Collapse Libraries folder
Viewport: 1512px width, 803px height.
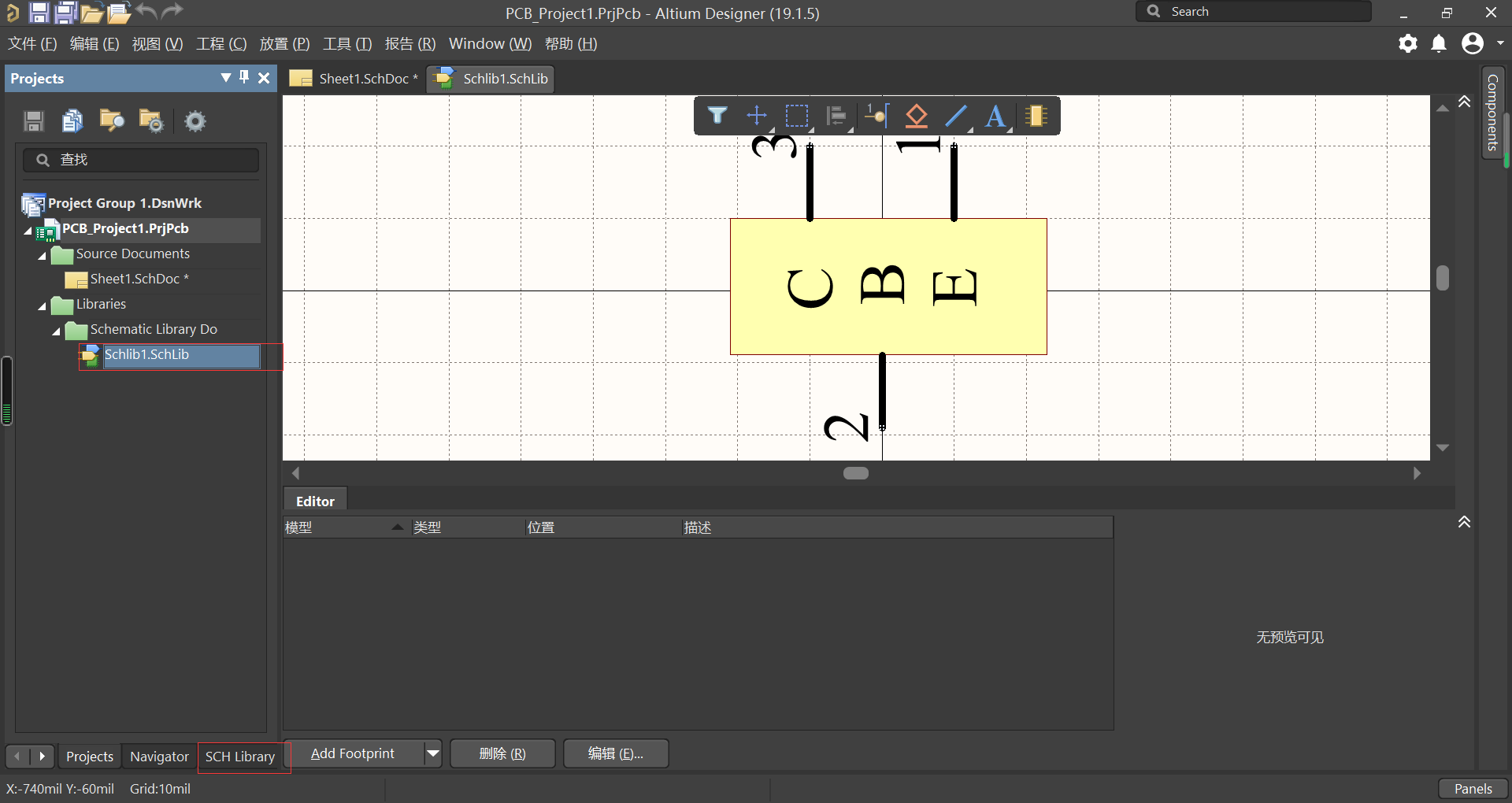43,306
